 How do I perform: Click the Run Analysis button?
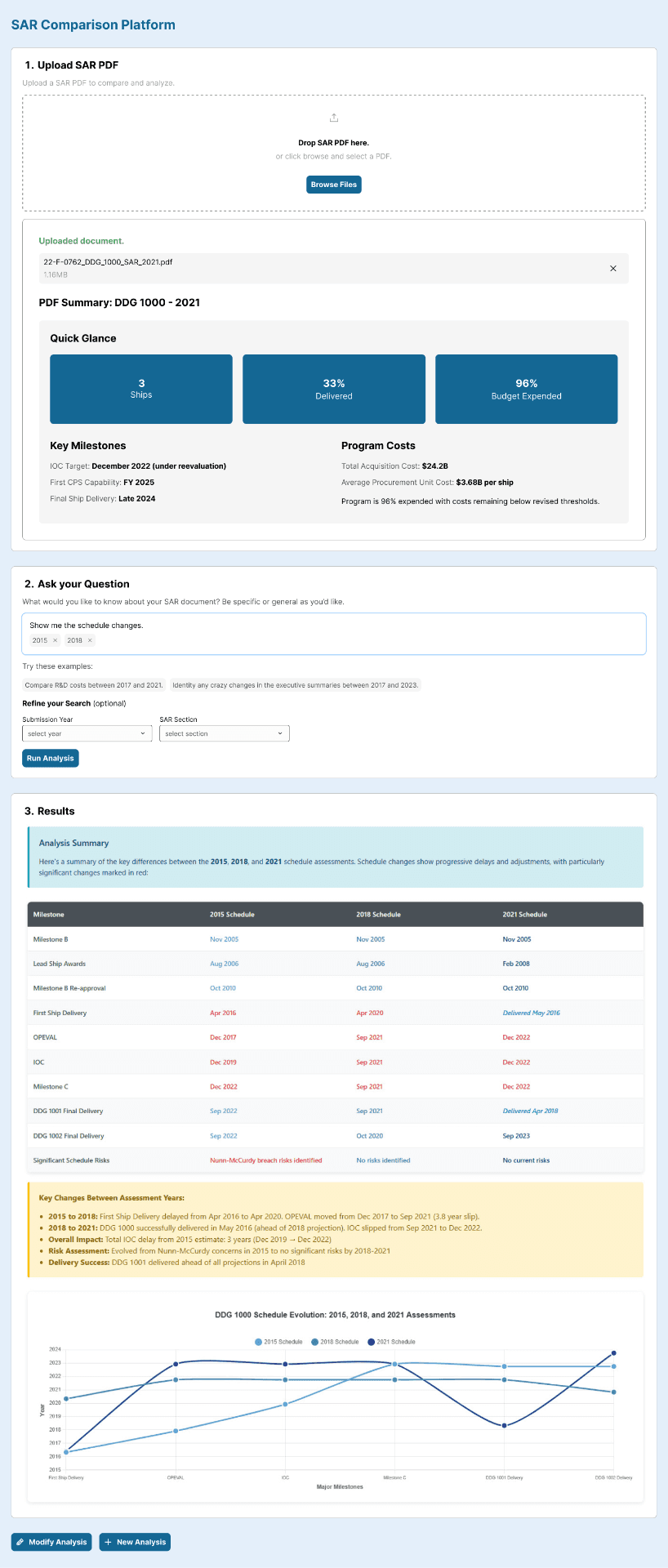pyautogui.click(x=51, y=758)
